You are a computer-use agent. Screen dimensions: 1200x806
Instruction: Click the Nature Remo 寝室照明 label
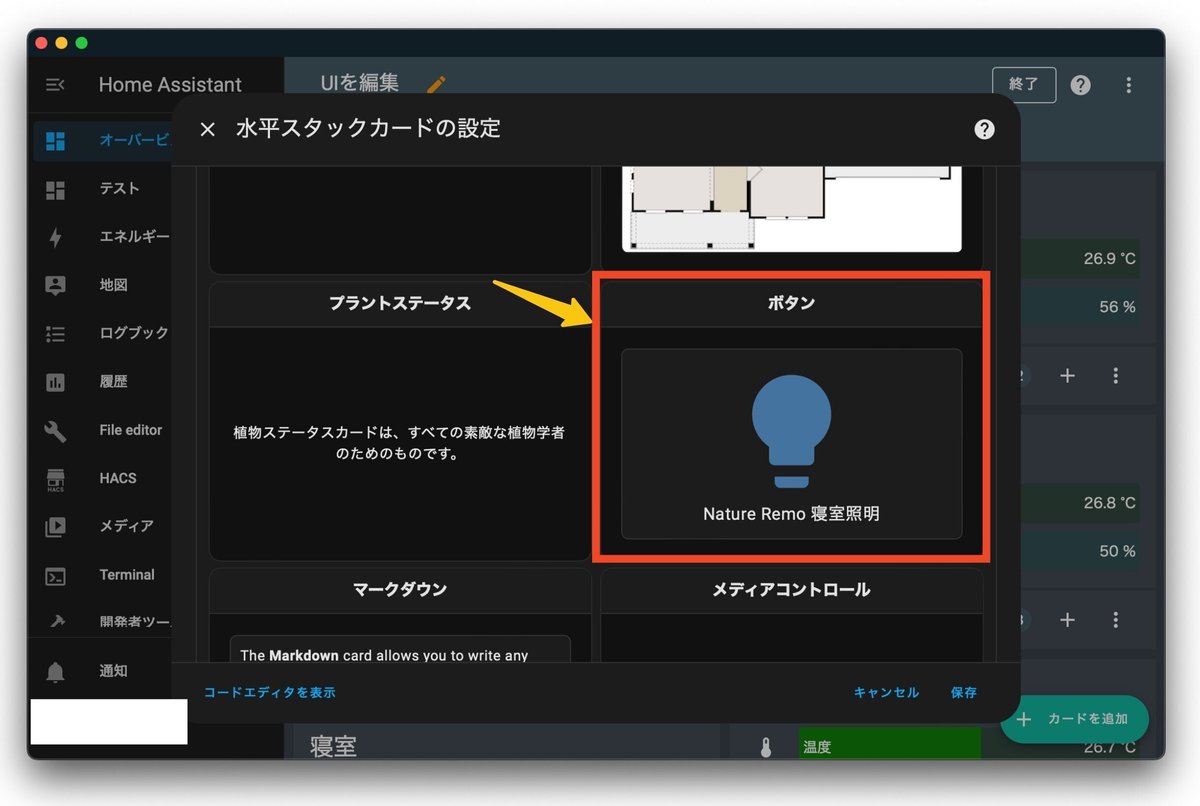pyautogui.click(x=792, y=514)
